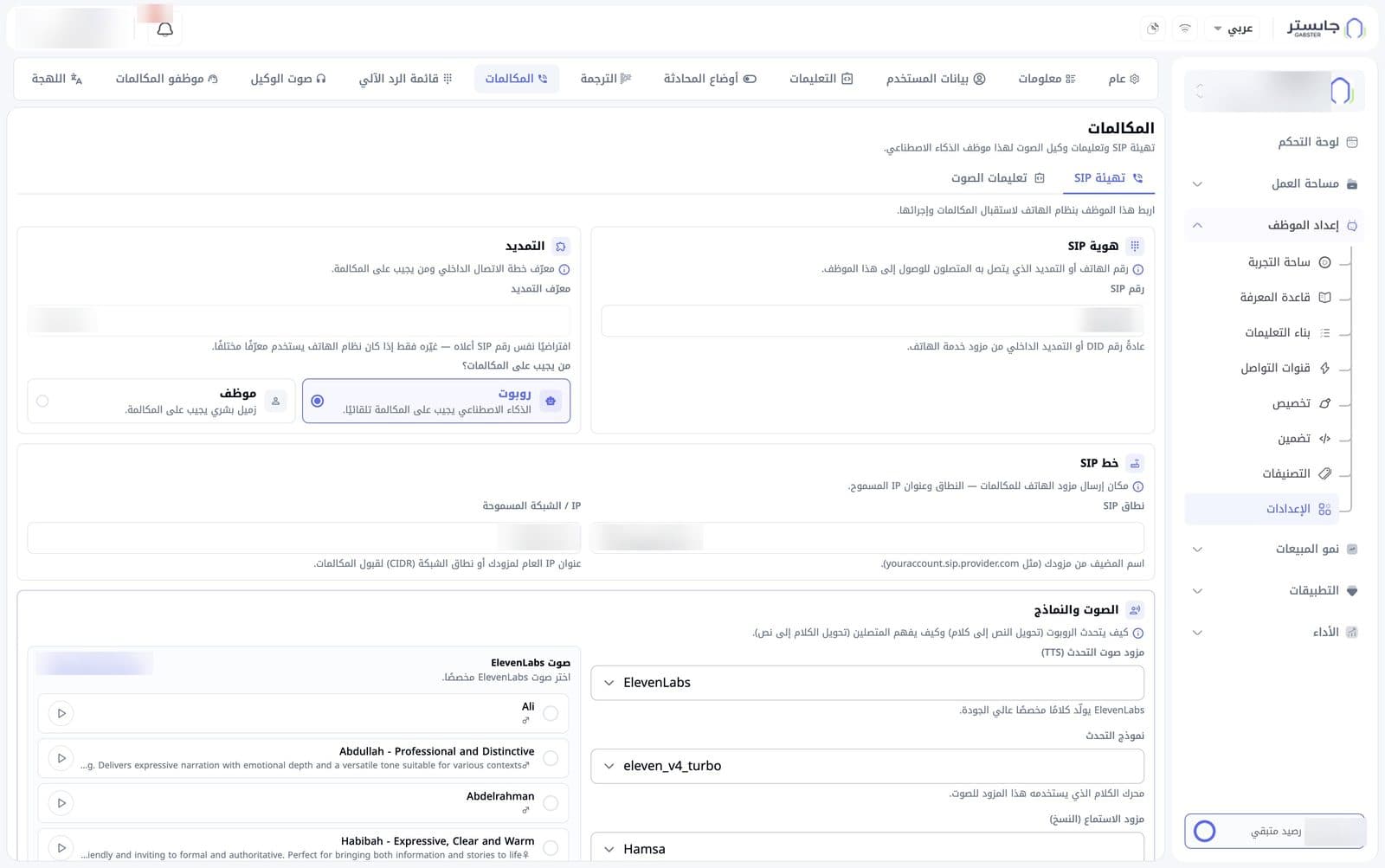This screenshot has width=1385, height=868.
Task: Switch to the تهيئة SIP tab
Action: [x=1109, y=177]
